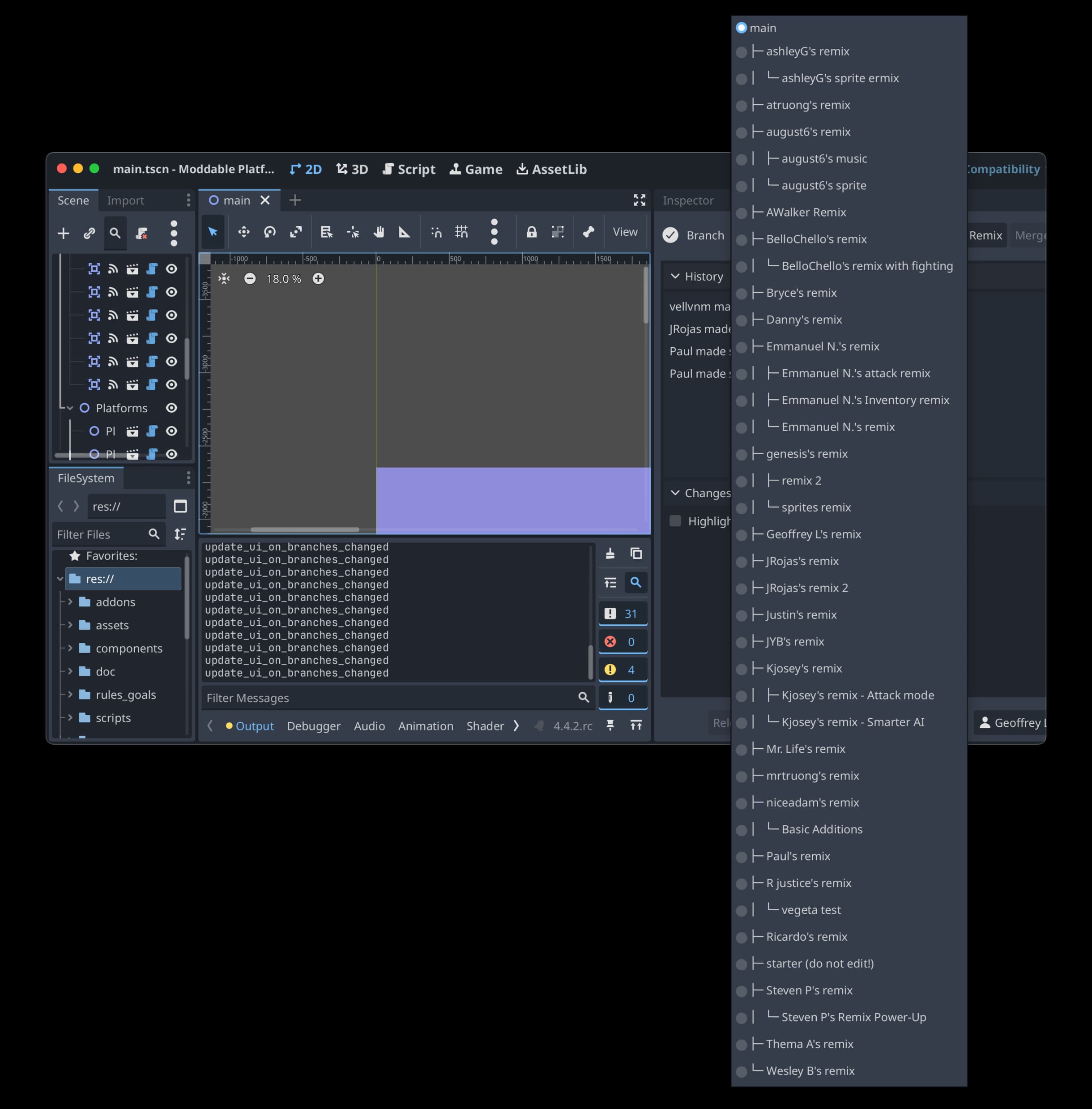Click the Filter Messages input field
Viewport: 1092px width, 1109px height.
pyautogui.click(x=397, y=698)
